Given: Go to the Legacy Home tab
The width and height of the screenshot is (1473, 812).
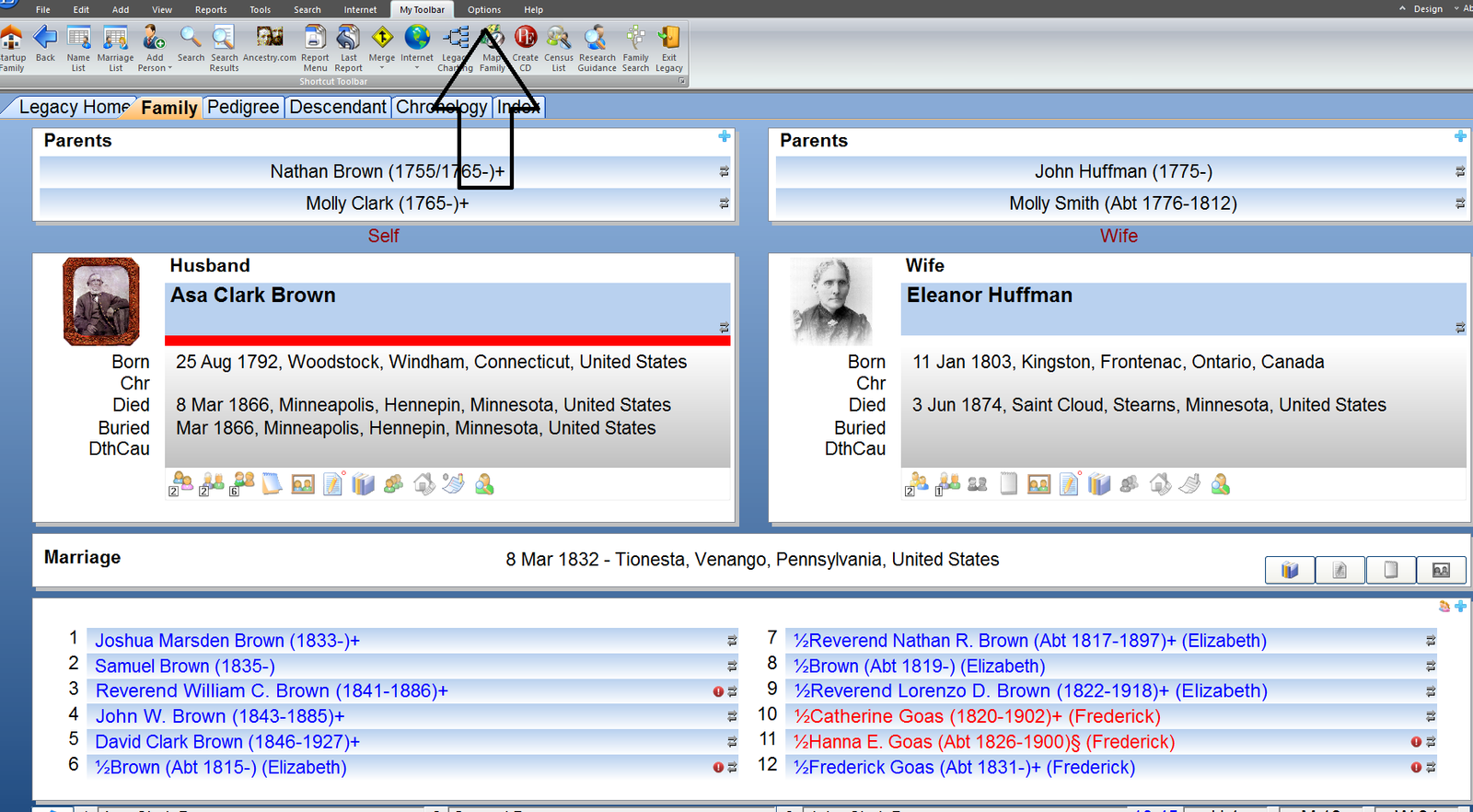Looking at the screenshot, I should (x=74, y=107).
